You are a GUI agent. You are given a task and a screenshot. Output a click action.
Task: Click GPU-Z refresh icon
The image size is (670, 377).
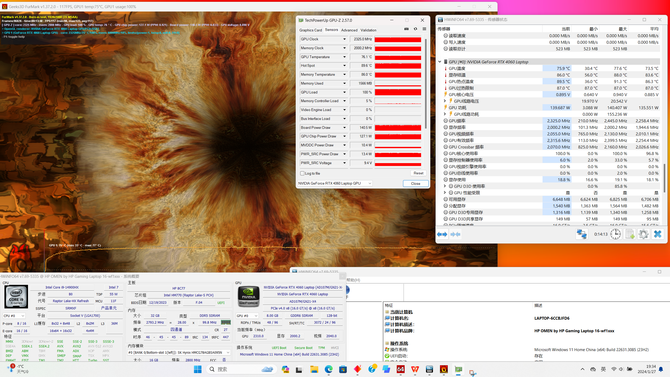(x=415, y=29)
